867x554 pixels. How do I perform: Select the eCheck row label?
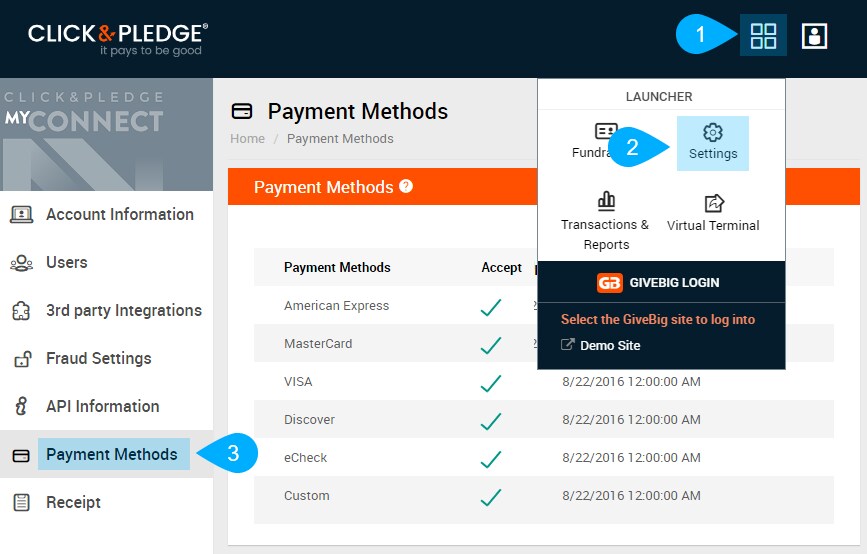click(305, 458)
